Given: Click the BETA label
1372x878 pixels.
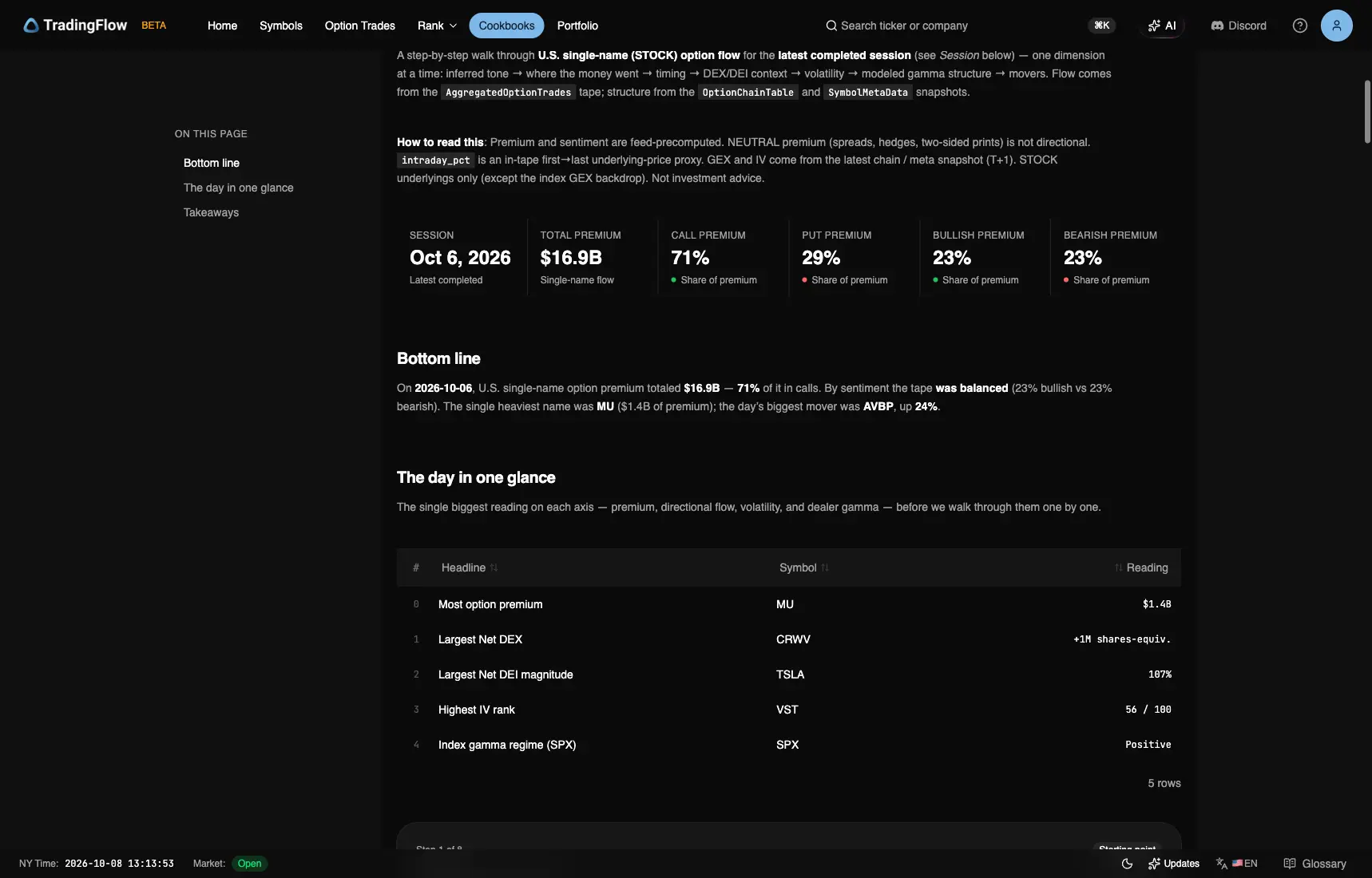Looking at the screenshot, I should point(154,26).
